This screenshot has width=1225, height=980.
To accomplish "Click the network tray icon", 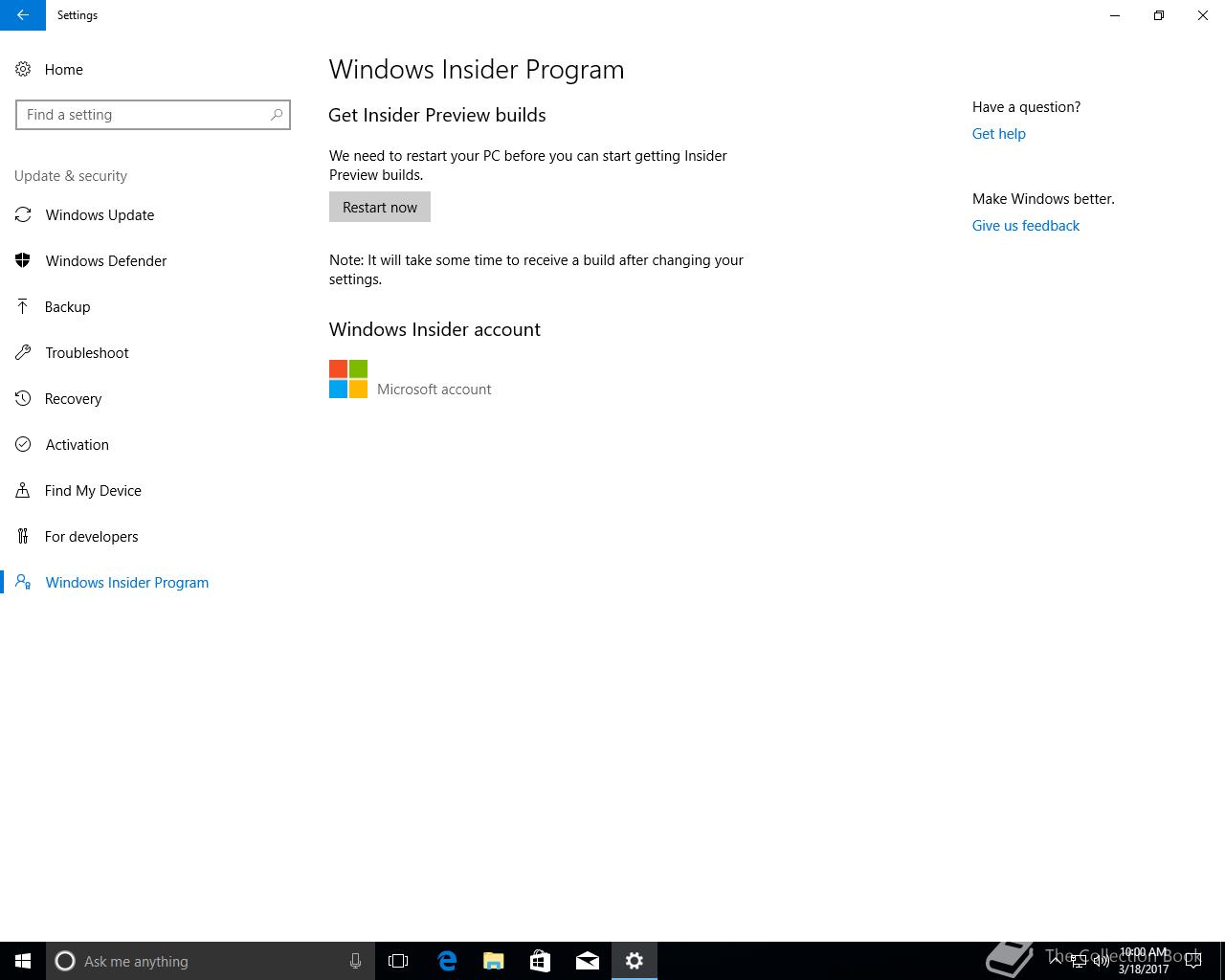I will tap(1079, 961).
